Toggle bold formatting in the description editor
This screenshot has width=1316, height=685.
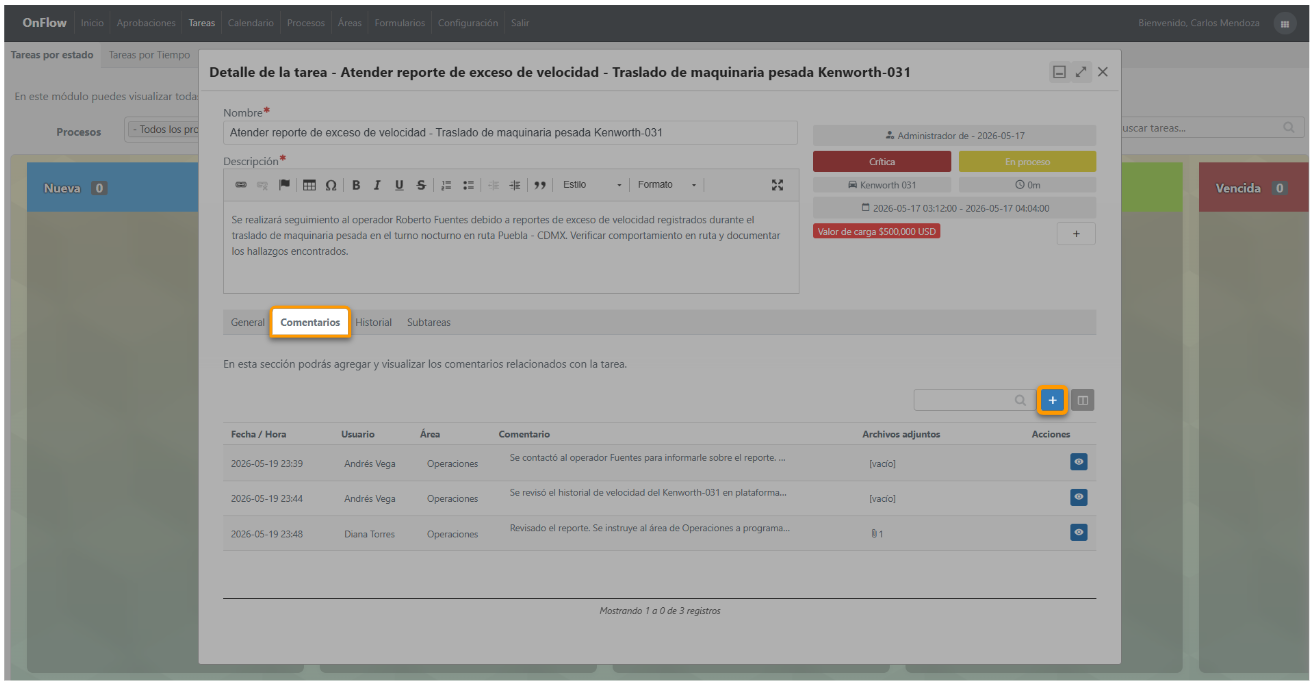[356, 185]
